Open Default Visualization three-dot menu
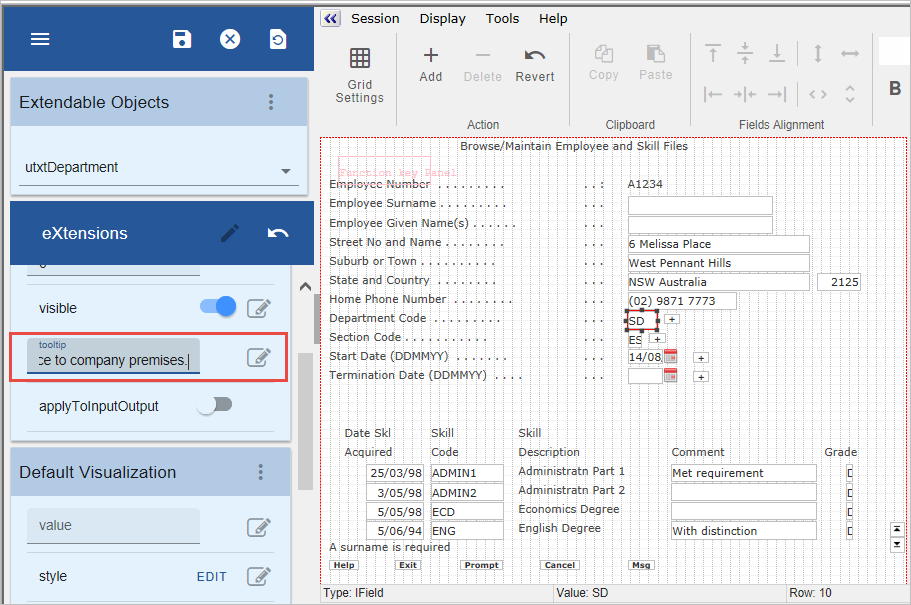 (x=261, y=472)
